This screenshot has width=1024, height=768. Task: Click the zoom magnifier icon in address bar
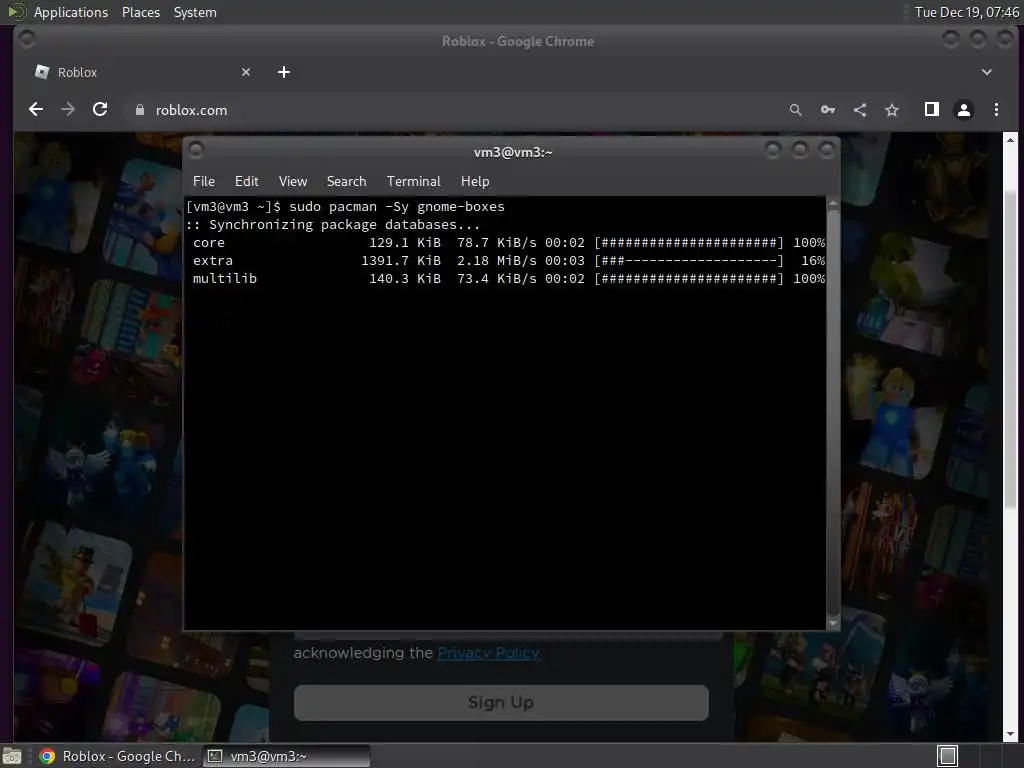point(795,110)
